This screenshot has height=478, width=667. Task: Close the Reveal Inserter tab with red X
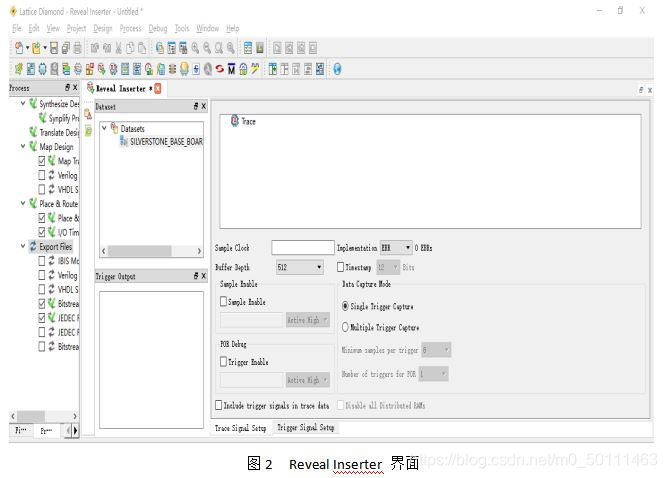coord(158,88)
